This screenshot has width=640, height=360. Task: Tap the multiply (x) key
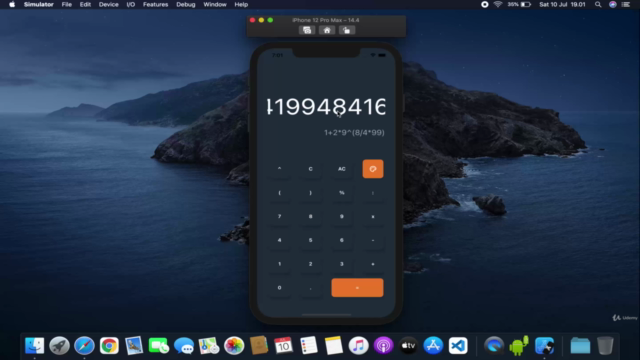click(x=373, y=216)
